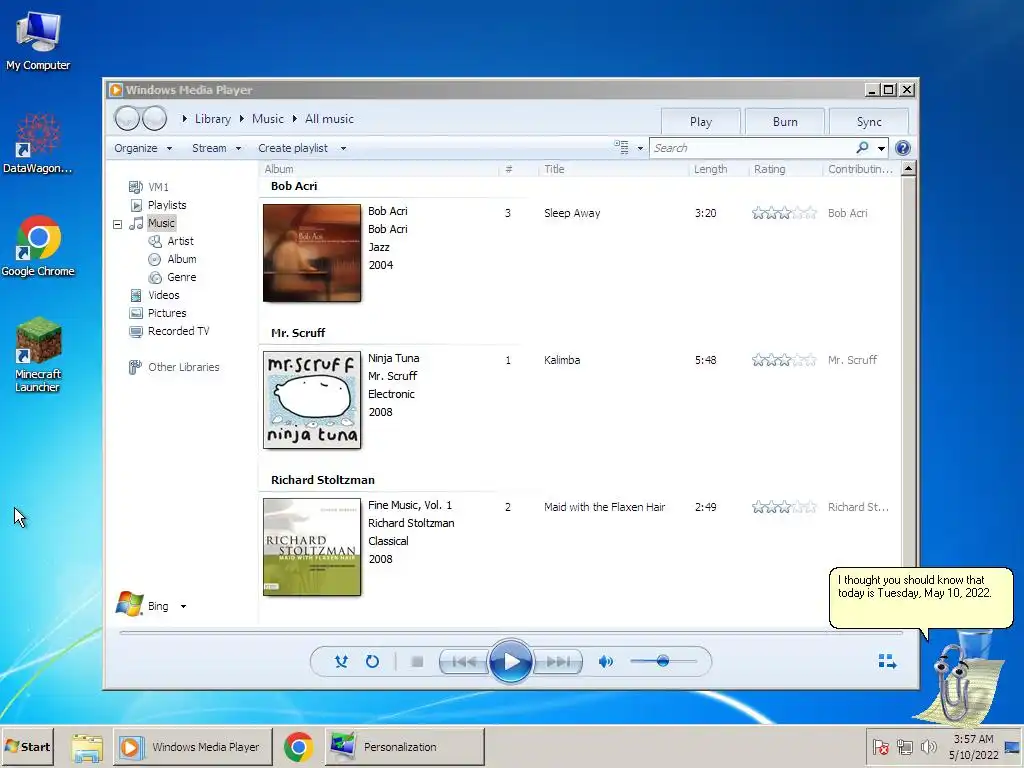
Task: Open Help with the question mark icon
Action: coord(903,148)
